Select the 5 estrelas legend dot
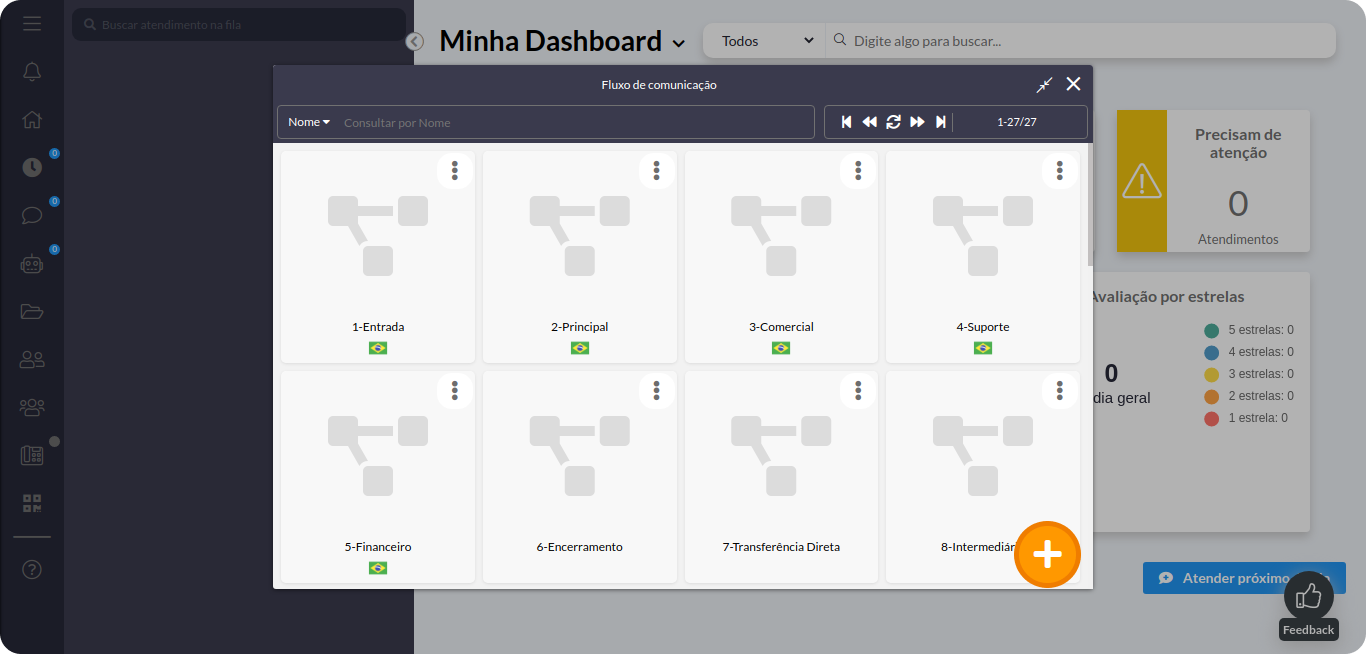Viewport: 1366px width, 654px height. point(1212,330)
